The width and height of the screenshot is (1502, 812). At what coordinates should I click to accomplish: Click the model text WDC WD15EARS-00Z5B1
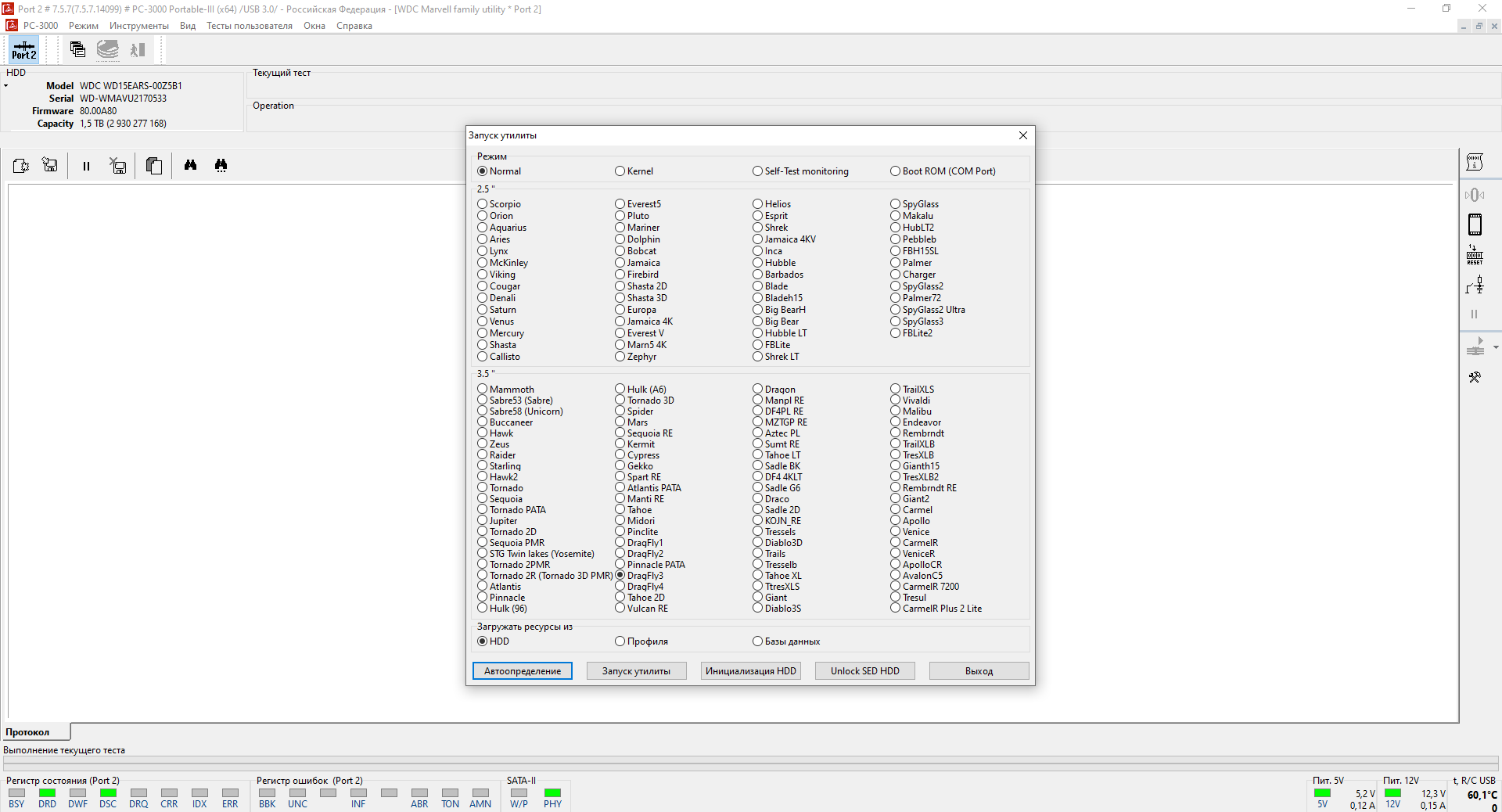coord(131,86)
